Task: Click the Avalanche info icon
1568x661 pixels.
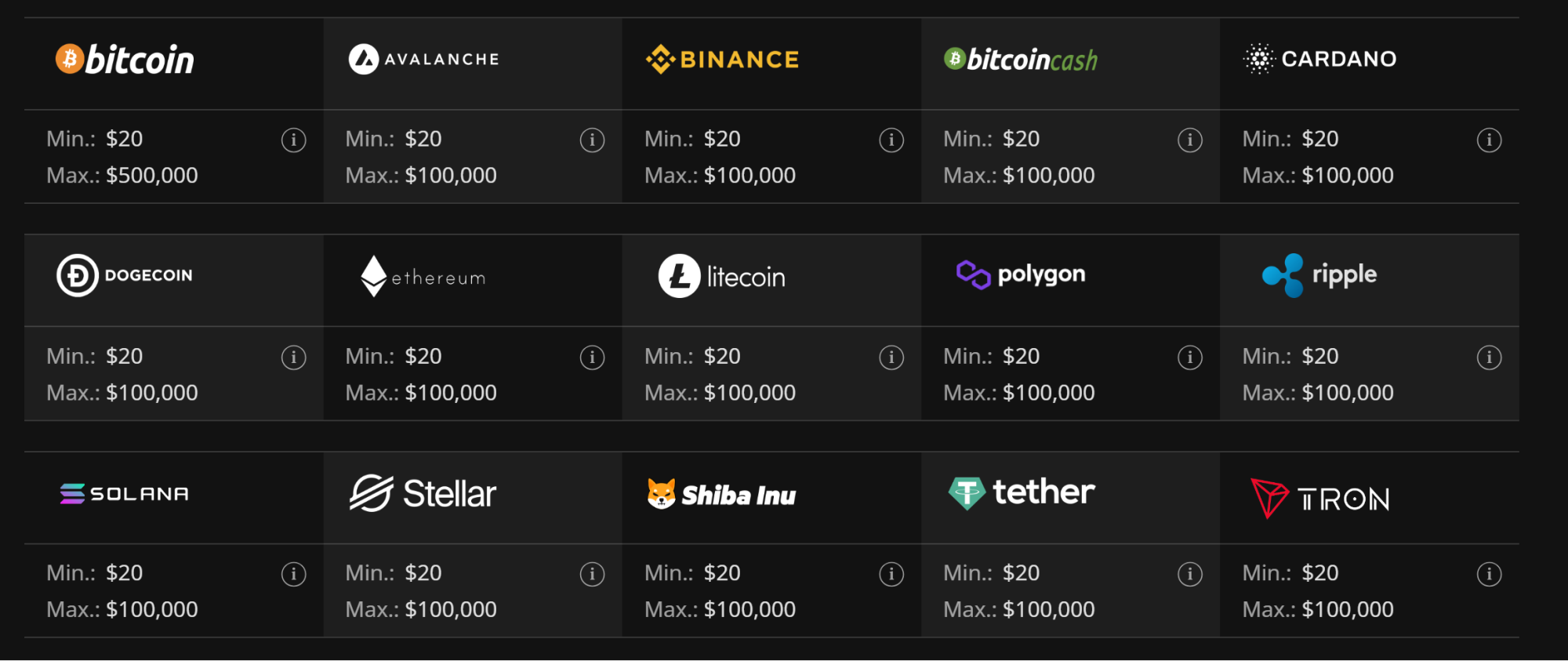Action: point(592,140)
